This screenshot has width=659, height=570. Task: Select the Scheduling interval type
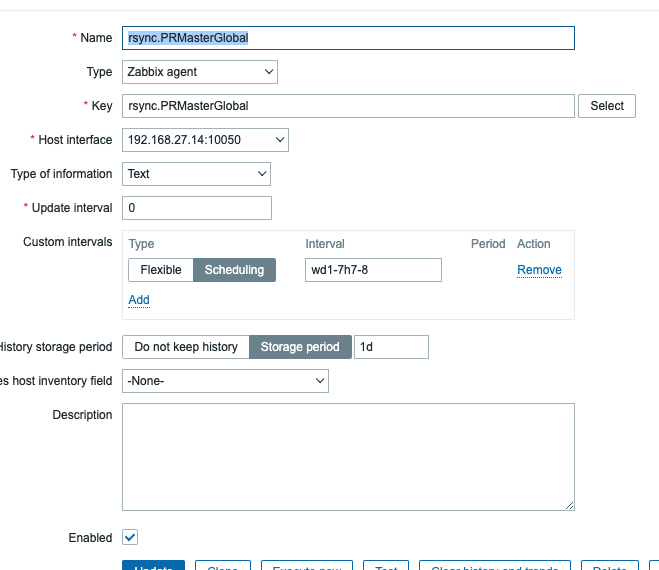pos(234,270)
